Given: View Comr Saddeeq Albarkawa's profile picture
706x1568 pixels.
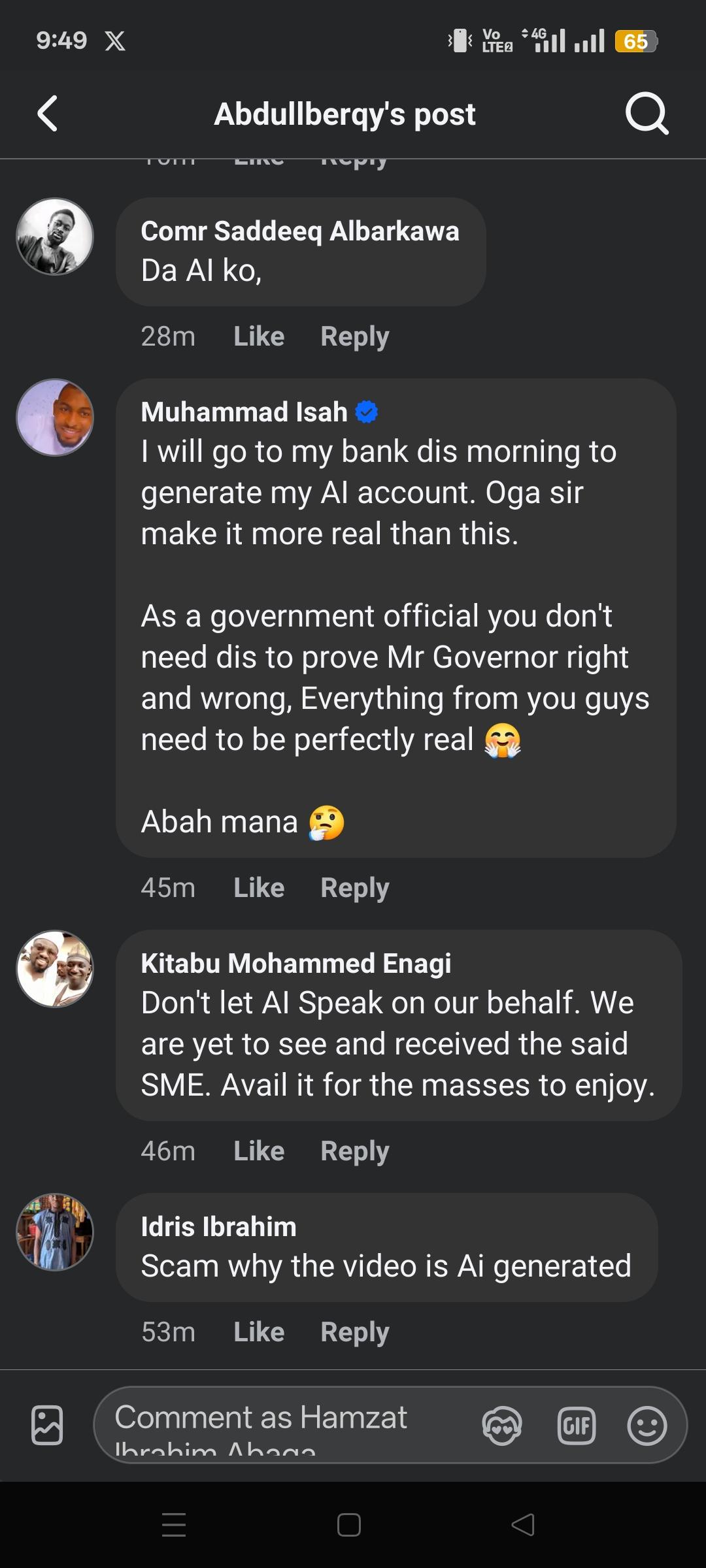Looking at the screenshot, I should (55, 237).
